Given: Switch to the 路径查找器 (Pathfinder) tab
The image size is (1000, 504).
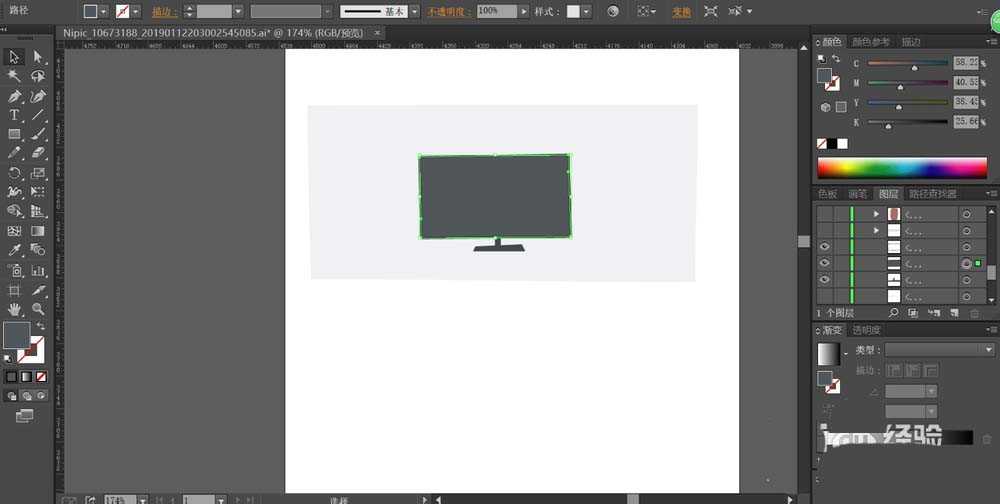Looking at the screenshot, I should pyautogui.click(x=931, y=194).
